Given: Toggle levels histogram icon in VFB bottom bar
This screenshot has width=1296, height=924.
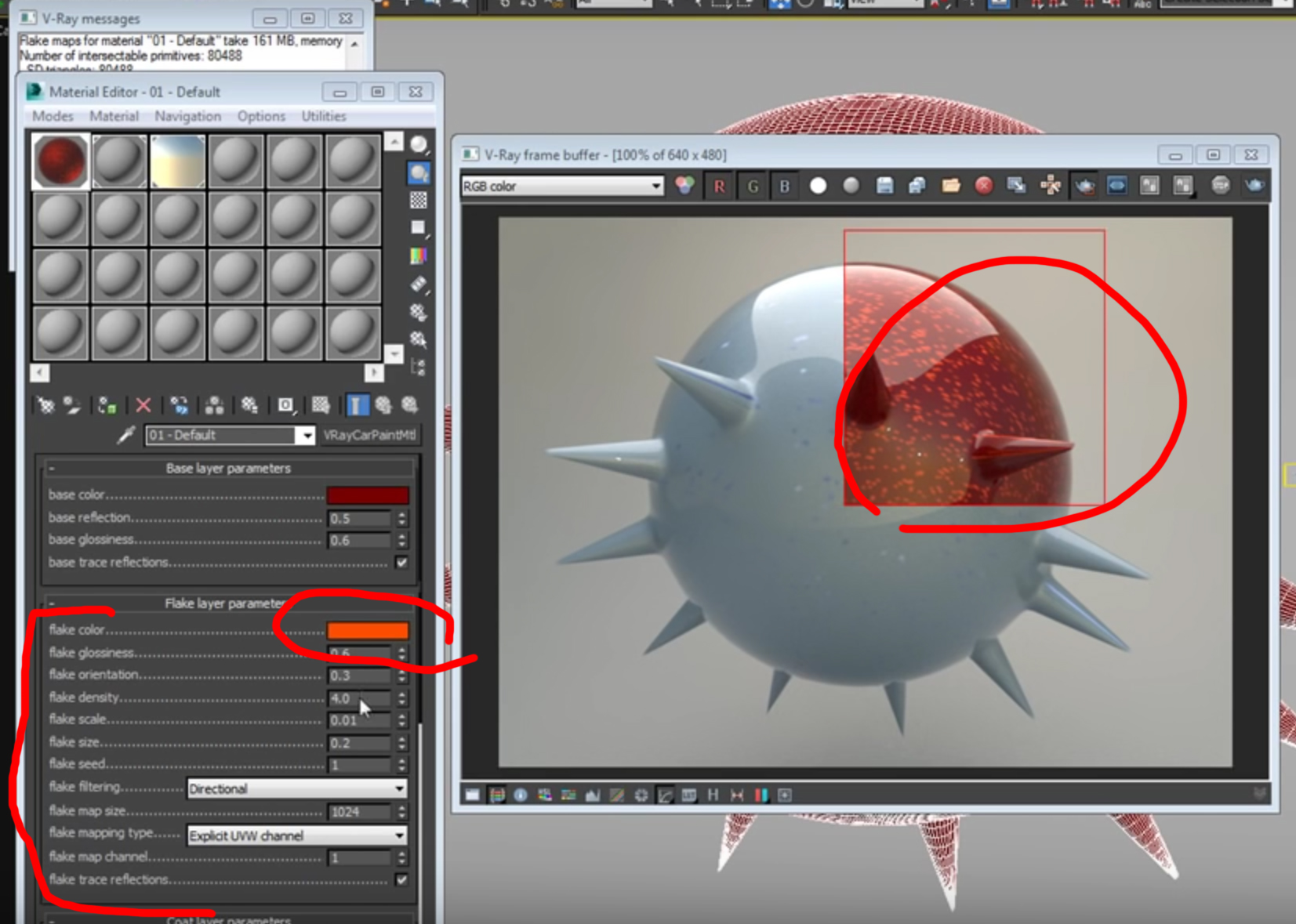Looking at the screenshot, I should [593, 795].
